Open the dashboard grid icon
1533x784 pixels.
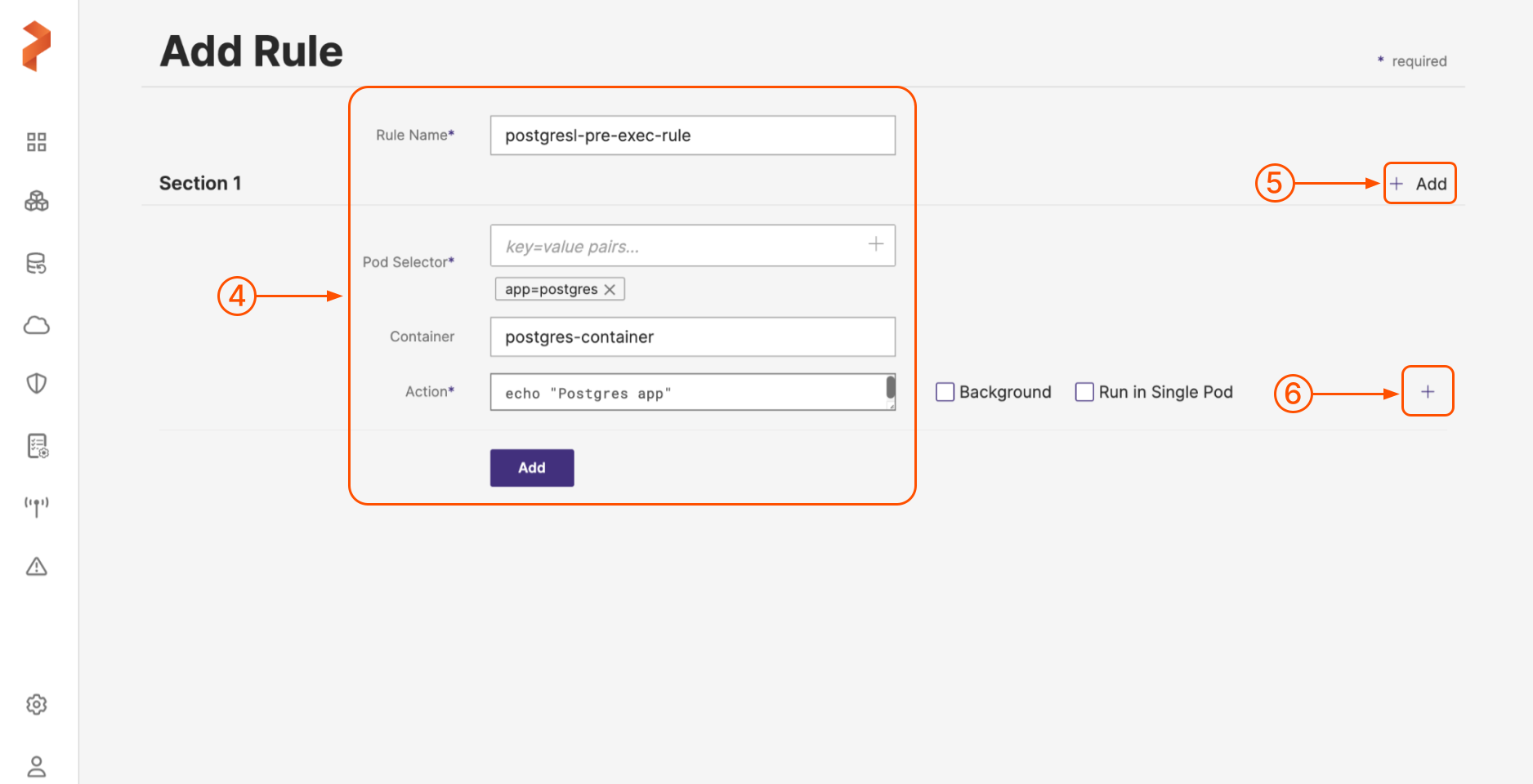(x=37, y=142)
